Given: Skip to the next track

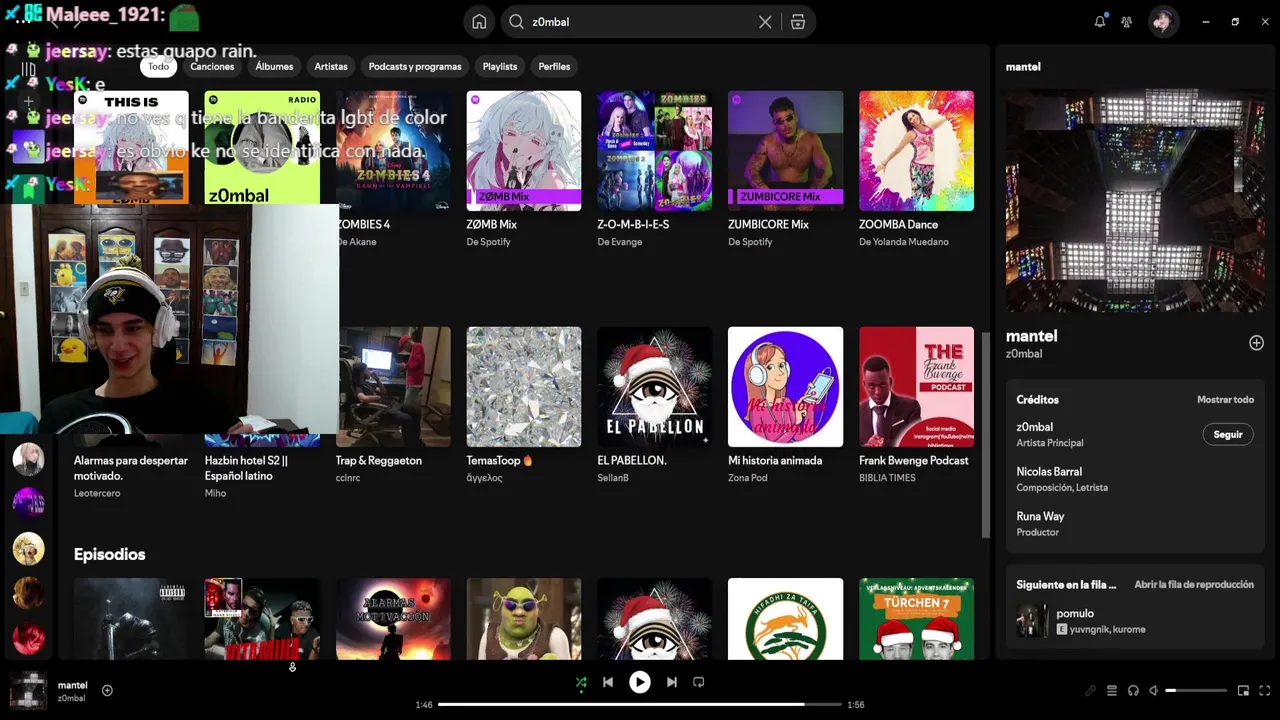Looking at the screenshot, I should [672, 682].
